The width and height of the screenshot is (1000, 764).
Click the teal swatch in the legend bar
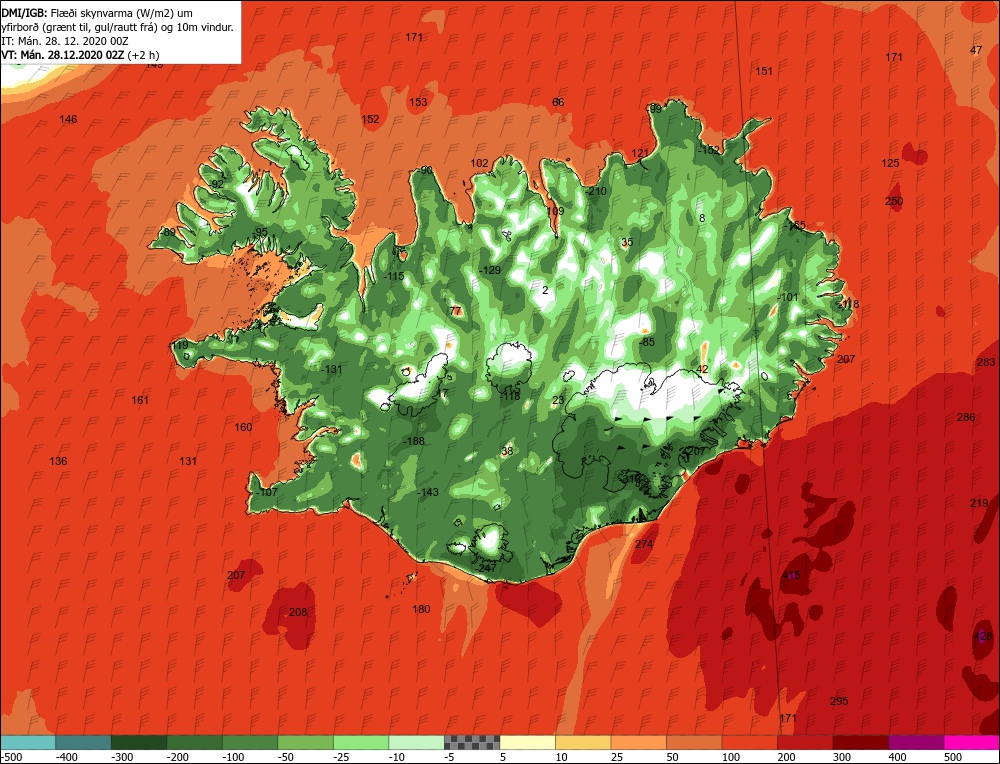[x=84, y=742]
